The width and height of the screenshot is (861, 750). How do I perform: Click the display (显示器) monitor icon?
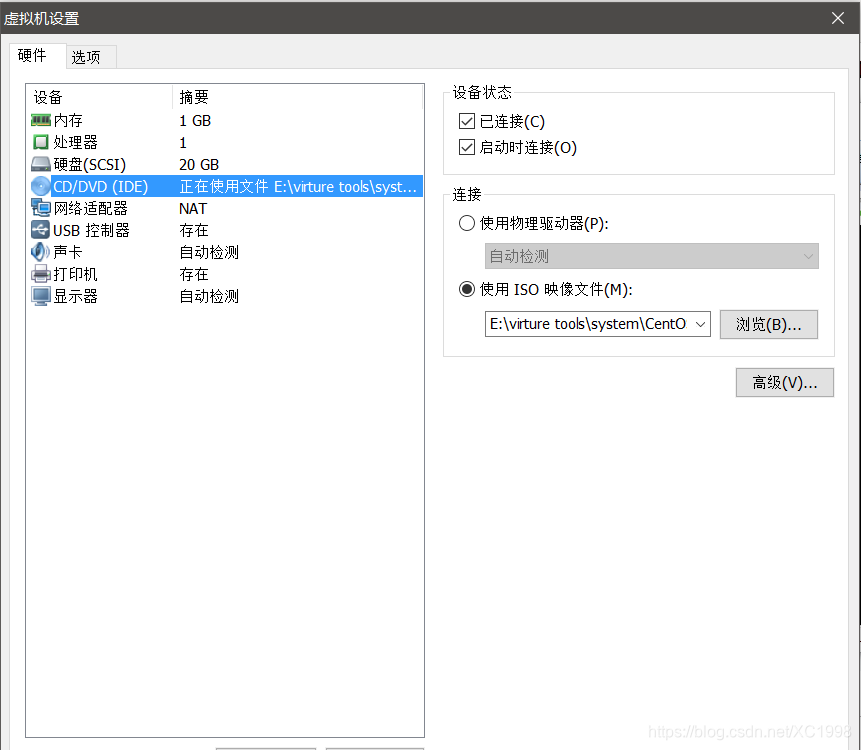click(41, 296)
